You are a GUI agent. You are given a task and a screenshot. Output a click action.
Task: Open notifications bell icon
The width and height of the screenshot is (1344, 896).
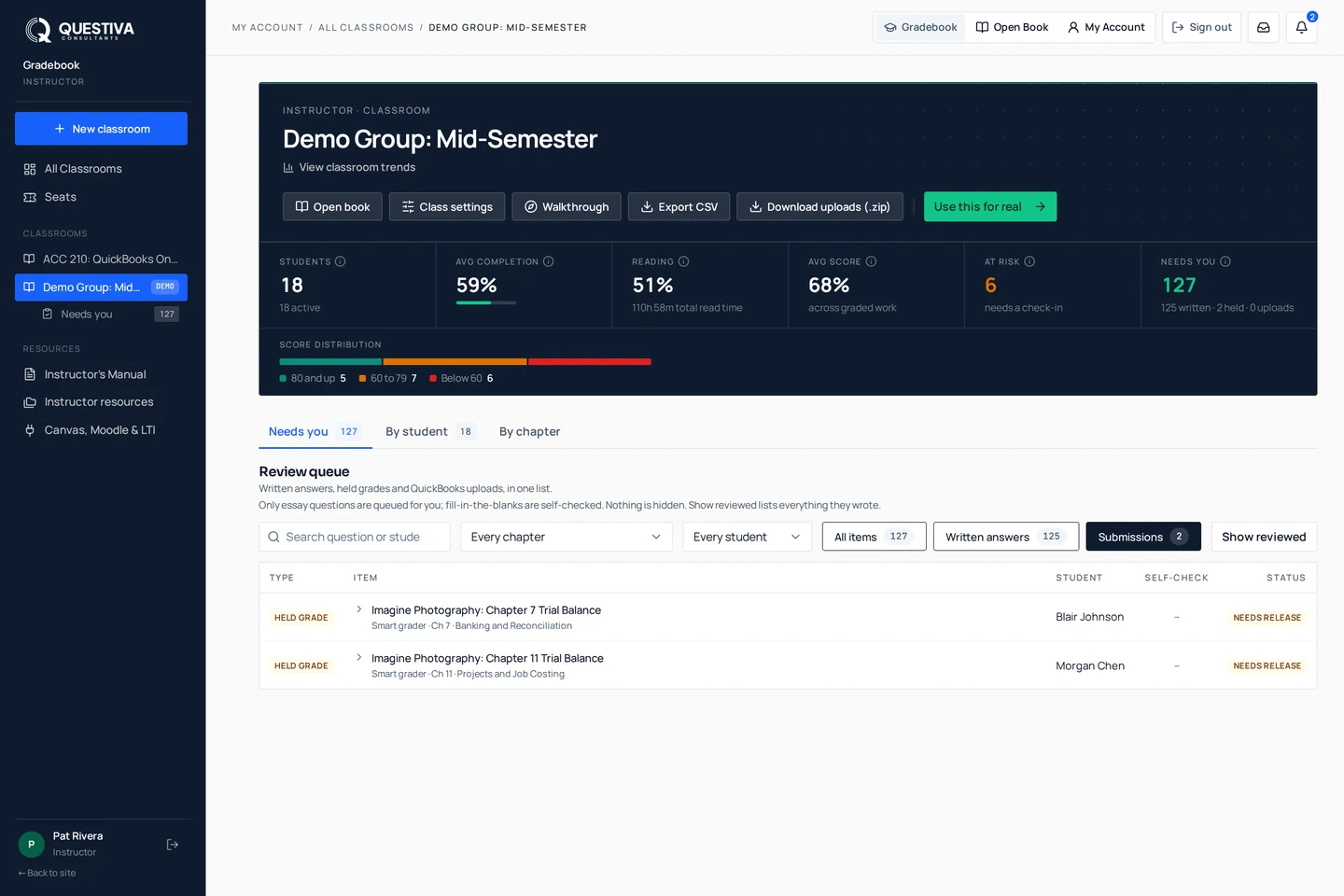[x=1301, y=27]
